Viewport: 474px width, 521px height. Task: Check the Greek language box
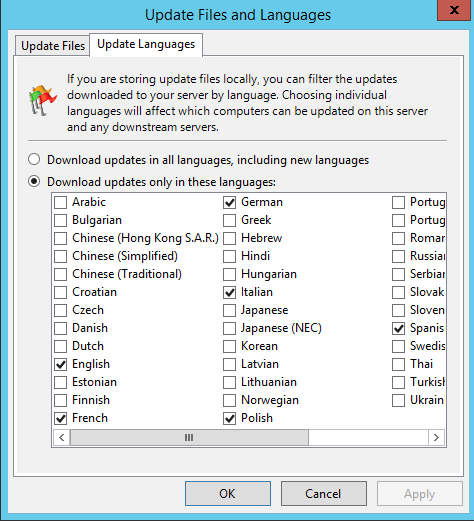coord(230,220)
